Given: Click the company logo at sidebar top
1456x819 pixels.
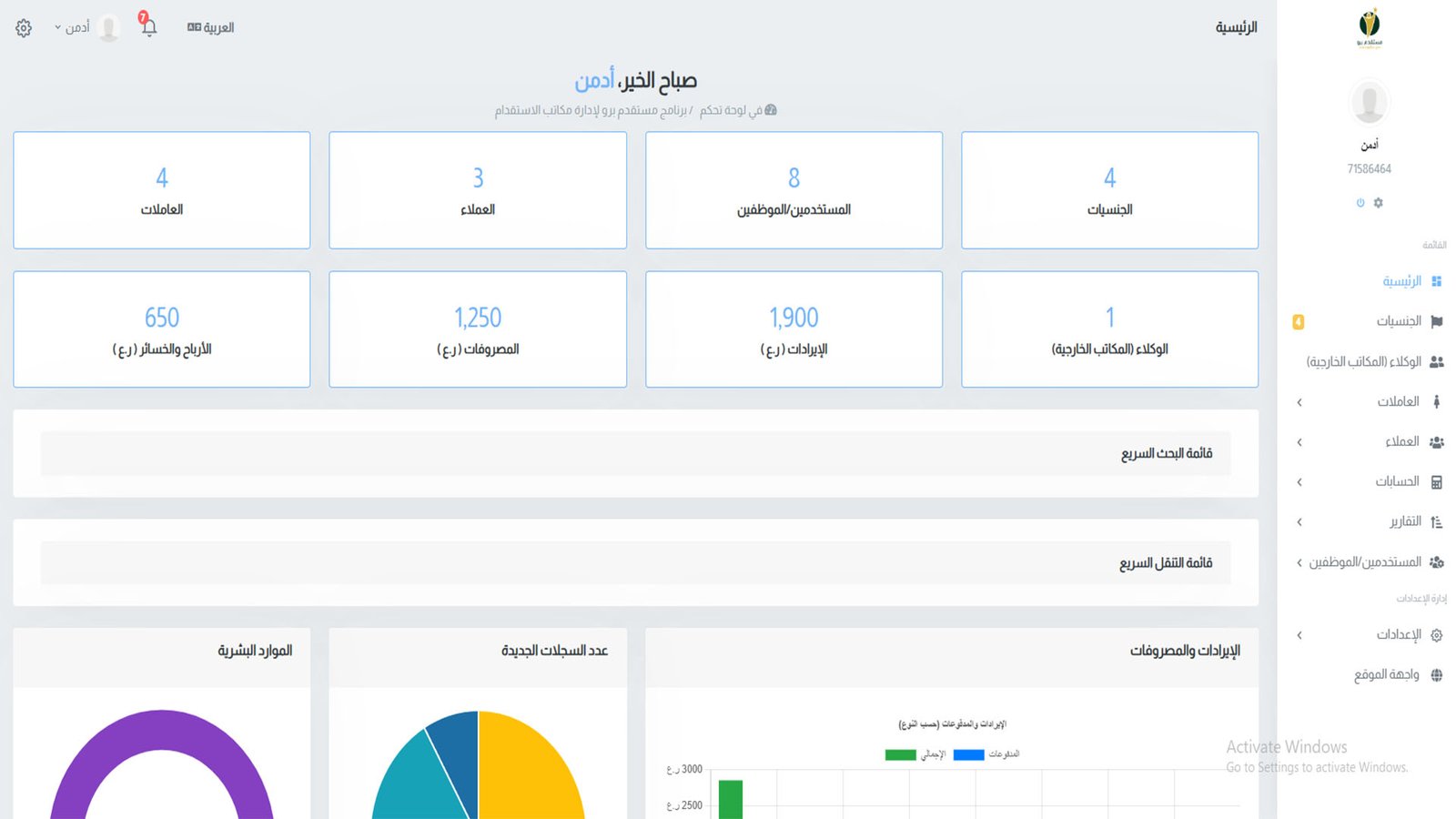Looking at the screenshot, I should [x=1369, y=27].
